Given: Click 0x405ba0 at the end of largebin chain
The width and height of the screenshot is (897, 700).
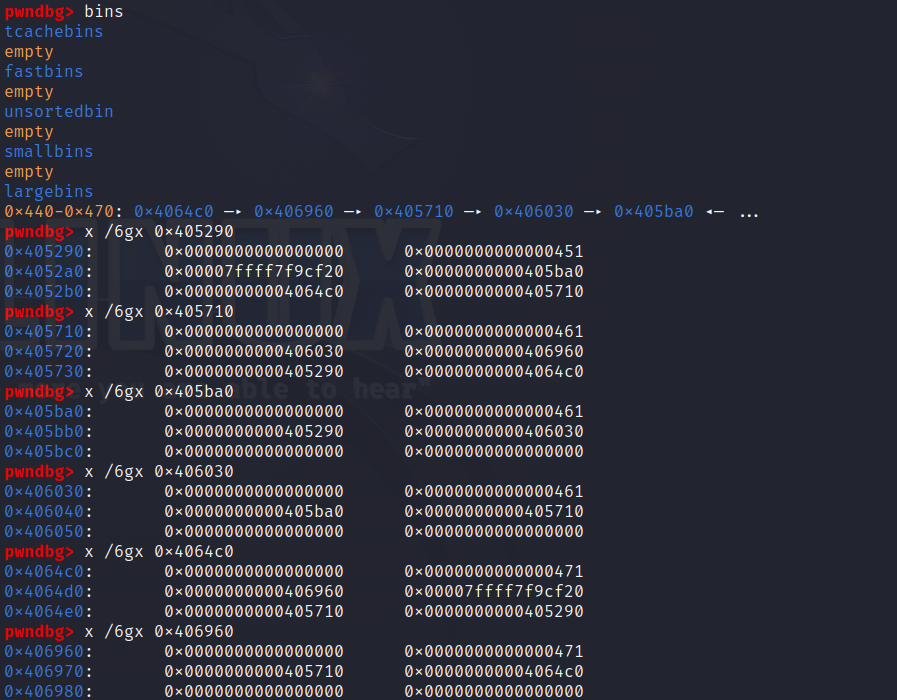Looking at the screenshot, I should click(x=653, y=211).
